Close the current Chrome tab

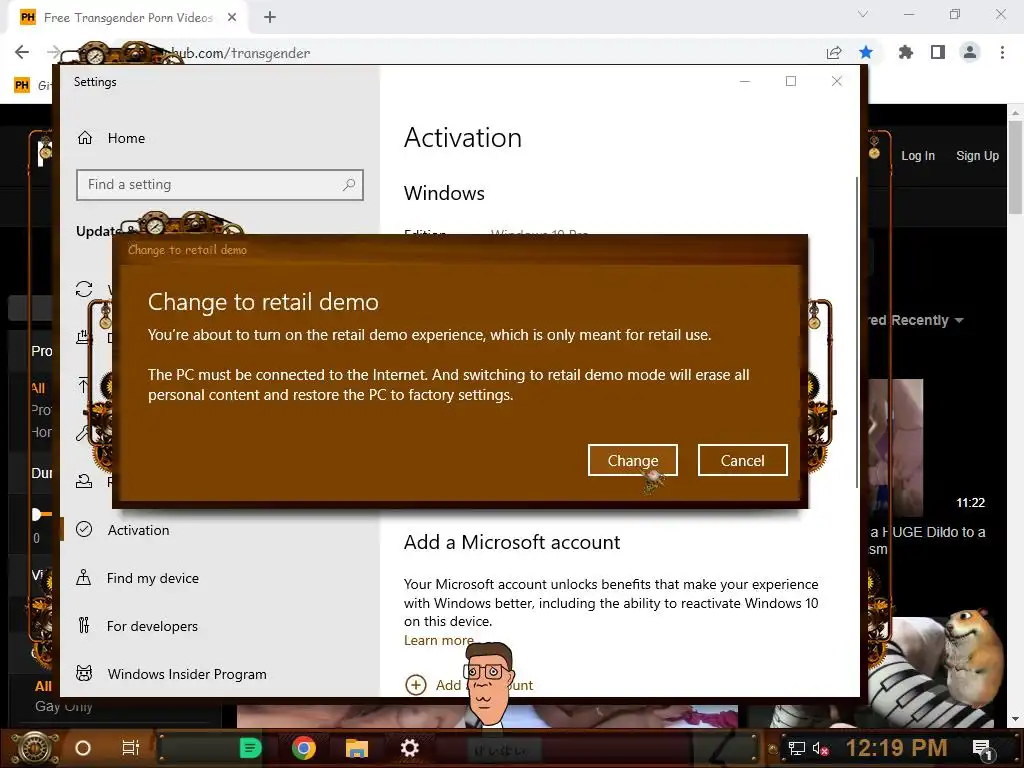[x=232, y=18]
